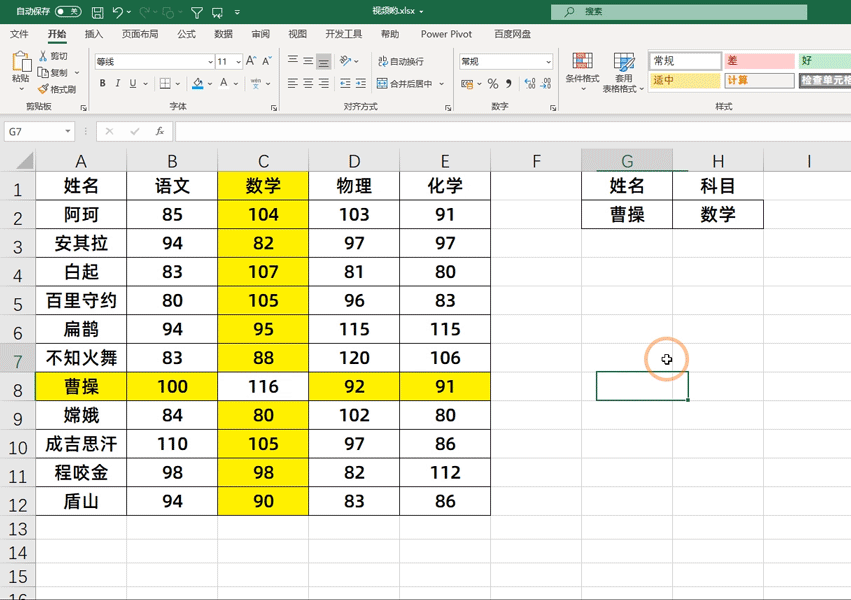Viewport: 851px width, 600px height.
Task: Click the percent style icon
Action: [493, 84]
